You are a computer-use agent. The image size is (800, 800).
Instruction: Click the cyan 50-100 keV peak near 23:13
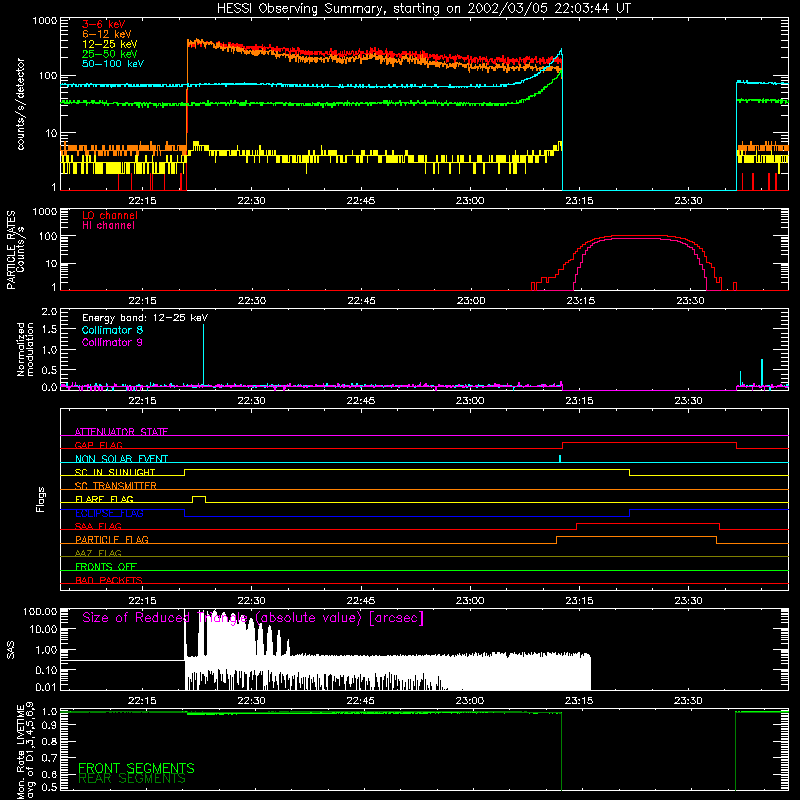pyautogui.click(x=561, y=52)
